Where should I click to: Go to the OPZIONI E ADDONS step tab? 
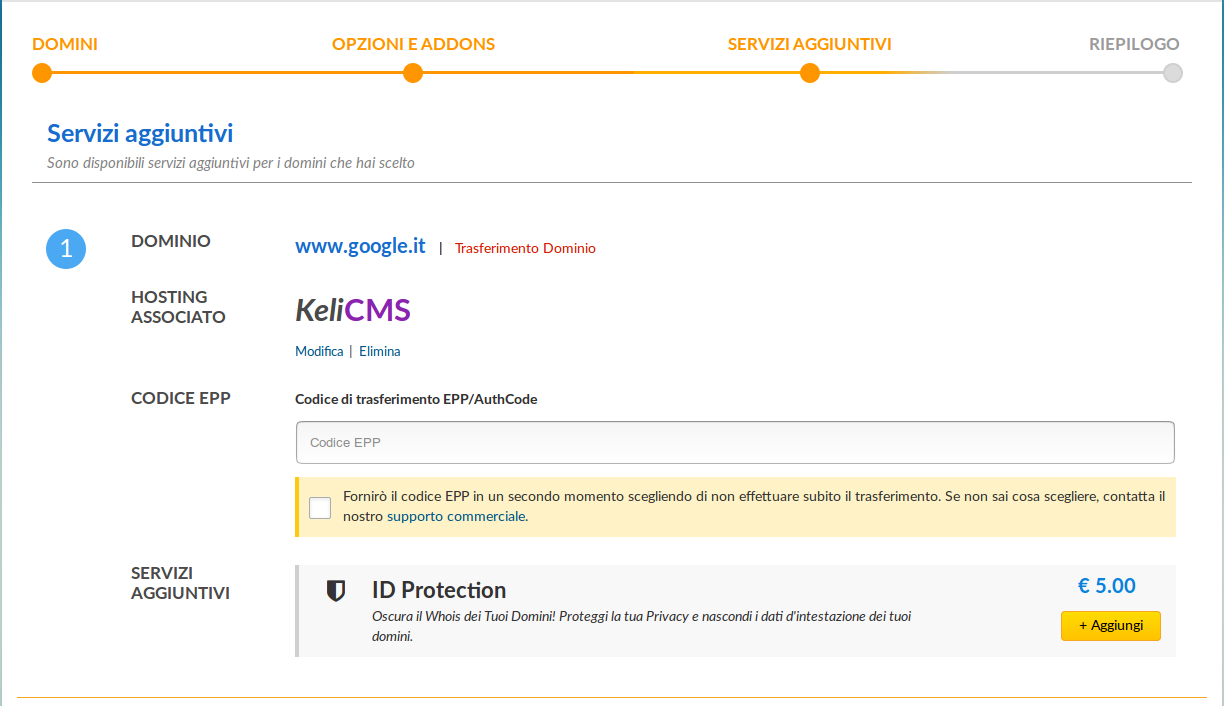[413, 44]
